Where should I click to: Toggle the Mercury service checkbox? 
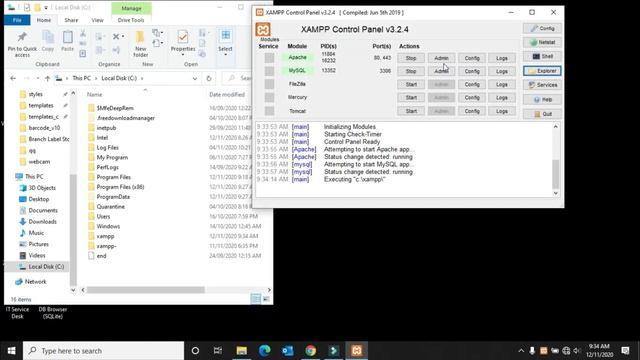(269, 98)
